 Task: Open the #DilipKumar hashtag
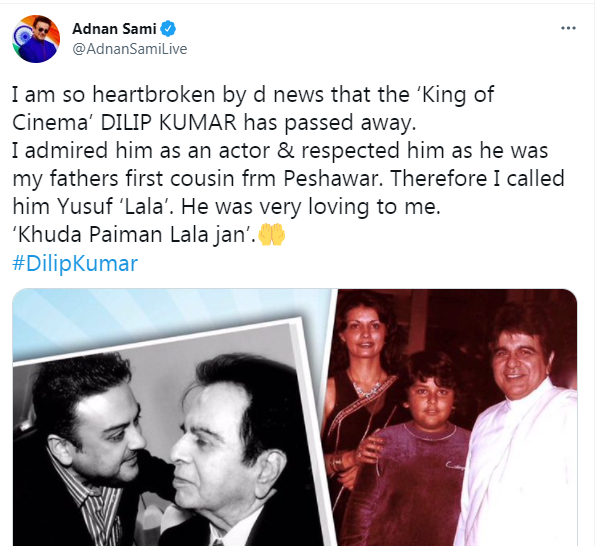(x=75, y=264)
